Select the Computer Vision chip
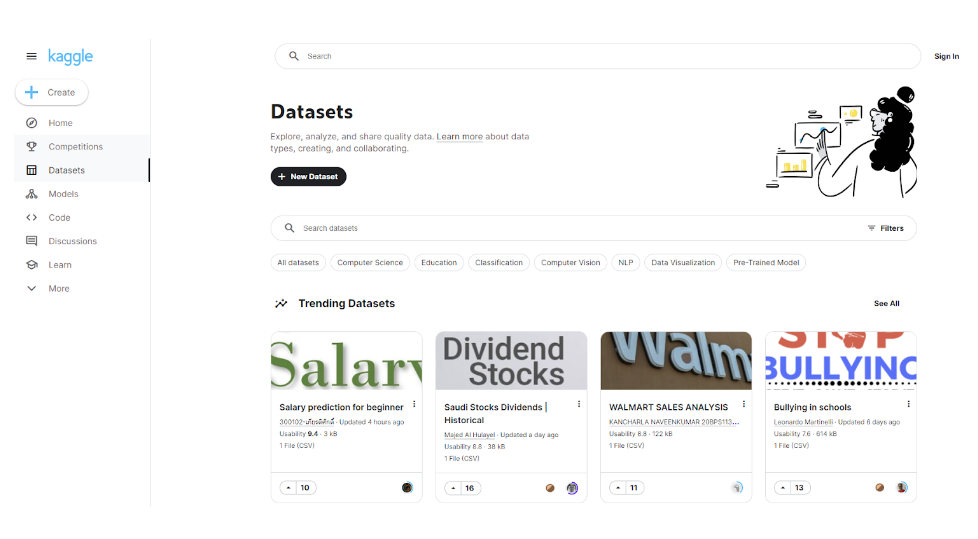The image size is (978, 539). 571,263
